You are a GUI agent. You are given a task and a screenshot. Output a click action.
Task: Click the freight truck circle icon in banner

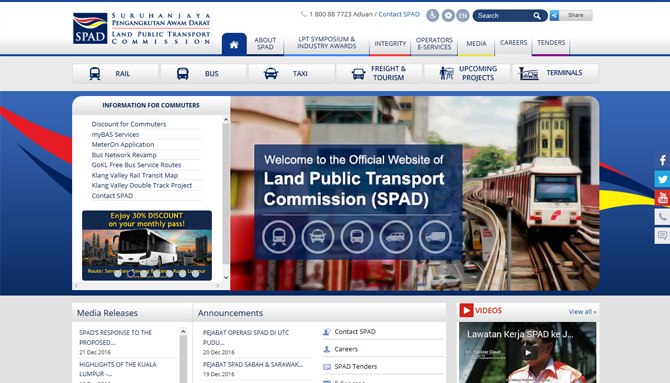pos(435,236)
